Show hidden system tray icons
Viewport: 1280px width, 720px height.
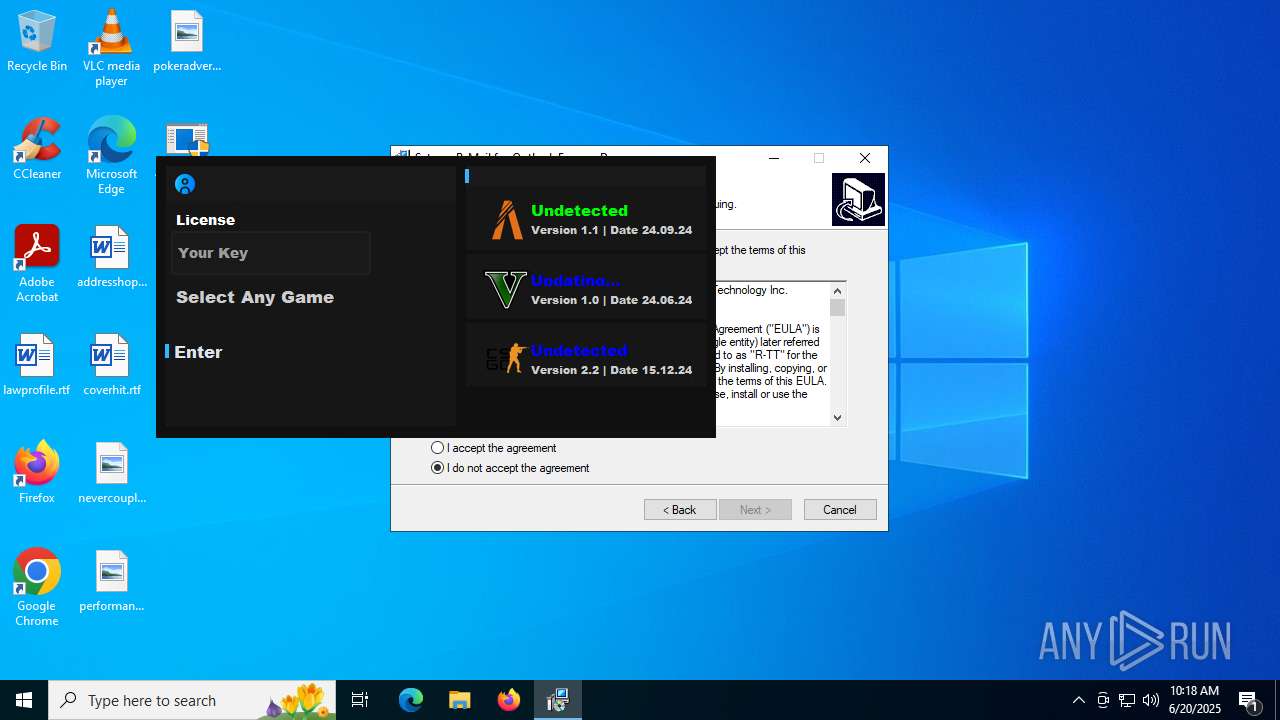click(1078, 700)
